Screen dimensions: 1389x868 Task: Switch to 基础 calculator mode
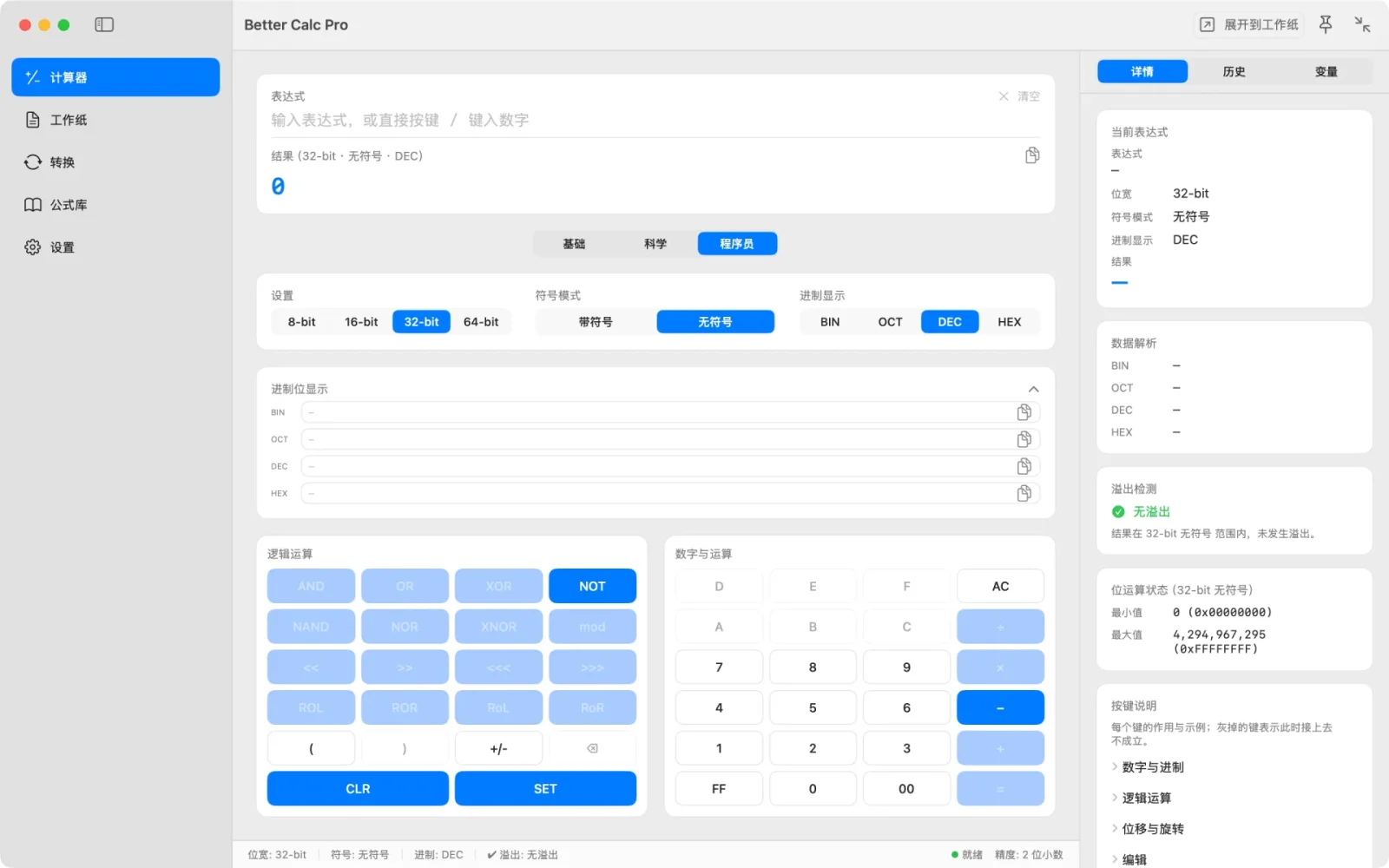574,244
